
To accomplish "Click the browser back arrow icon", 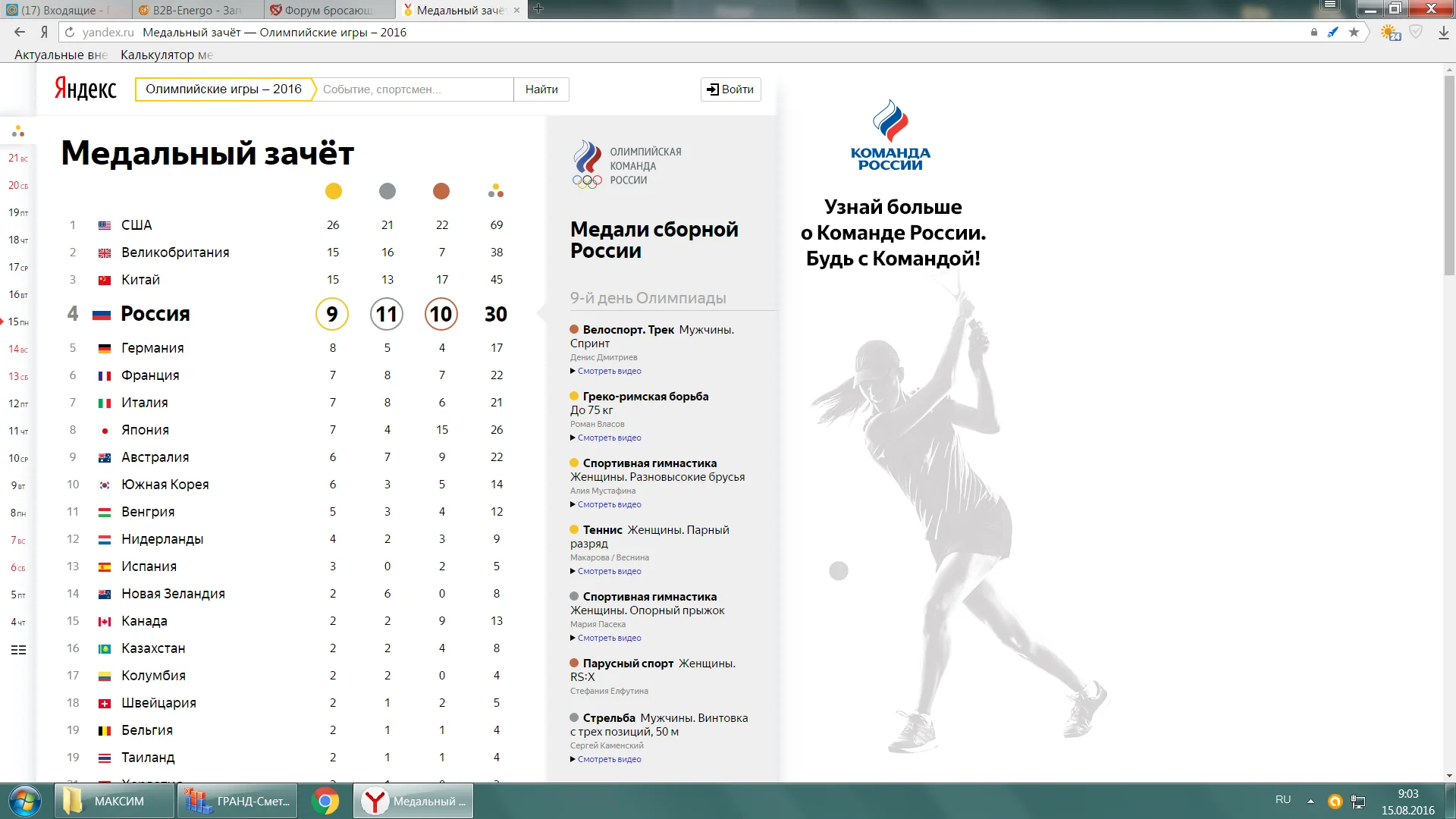I will (x=20, y=32).
